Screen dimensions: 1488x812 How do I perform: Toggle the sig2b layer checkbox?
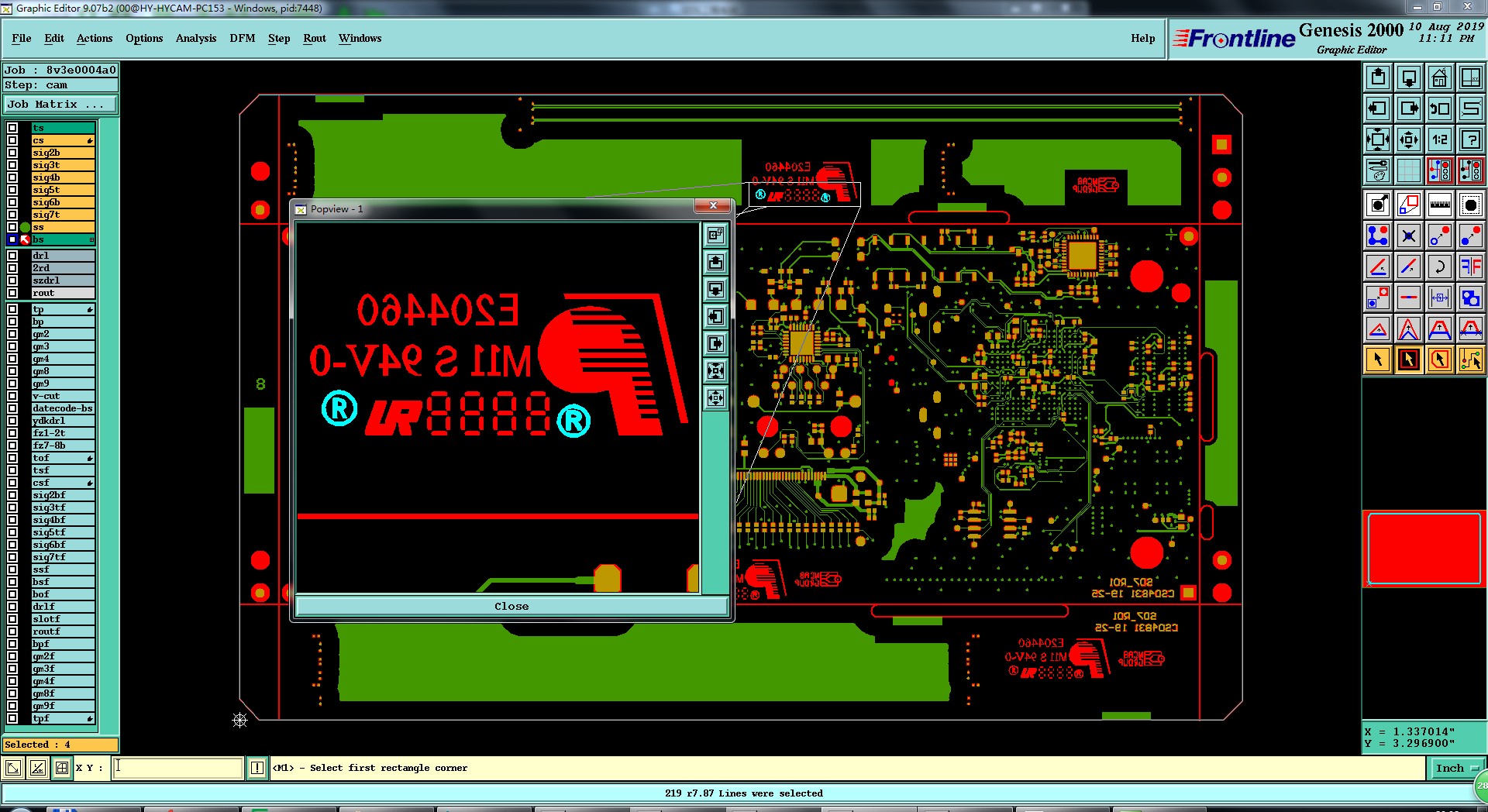click(x=12, y=153)
